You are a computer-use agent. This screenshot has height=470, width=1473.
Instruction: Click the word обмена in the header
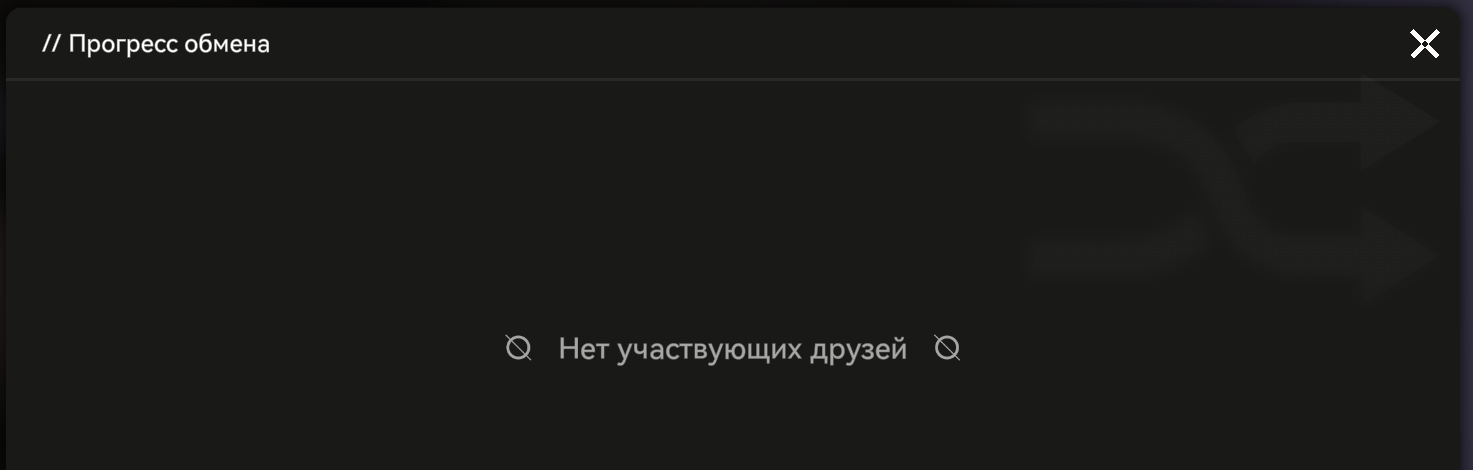coord(230,44)
